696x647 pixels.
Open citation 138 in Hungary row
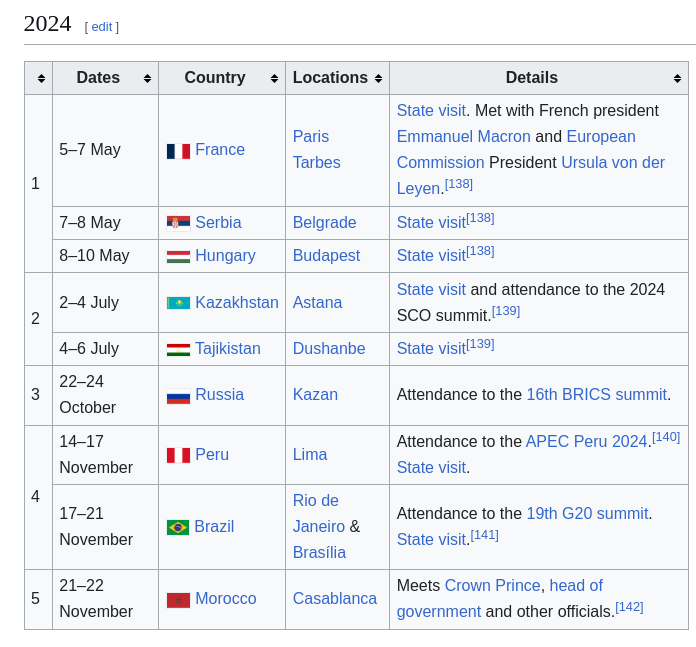pos(480,252)
